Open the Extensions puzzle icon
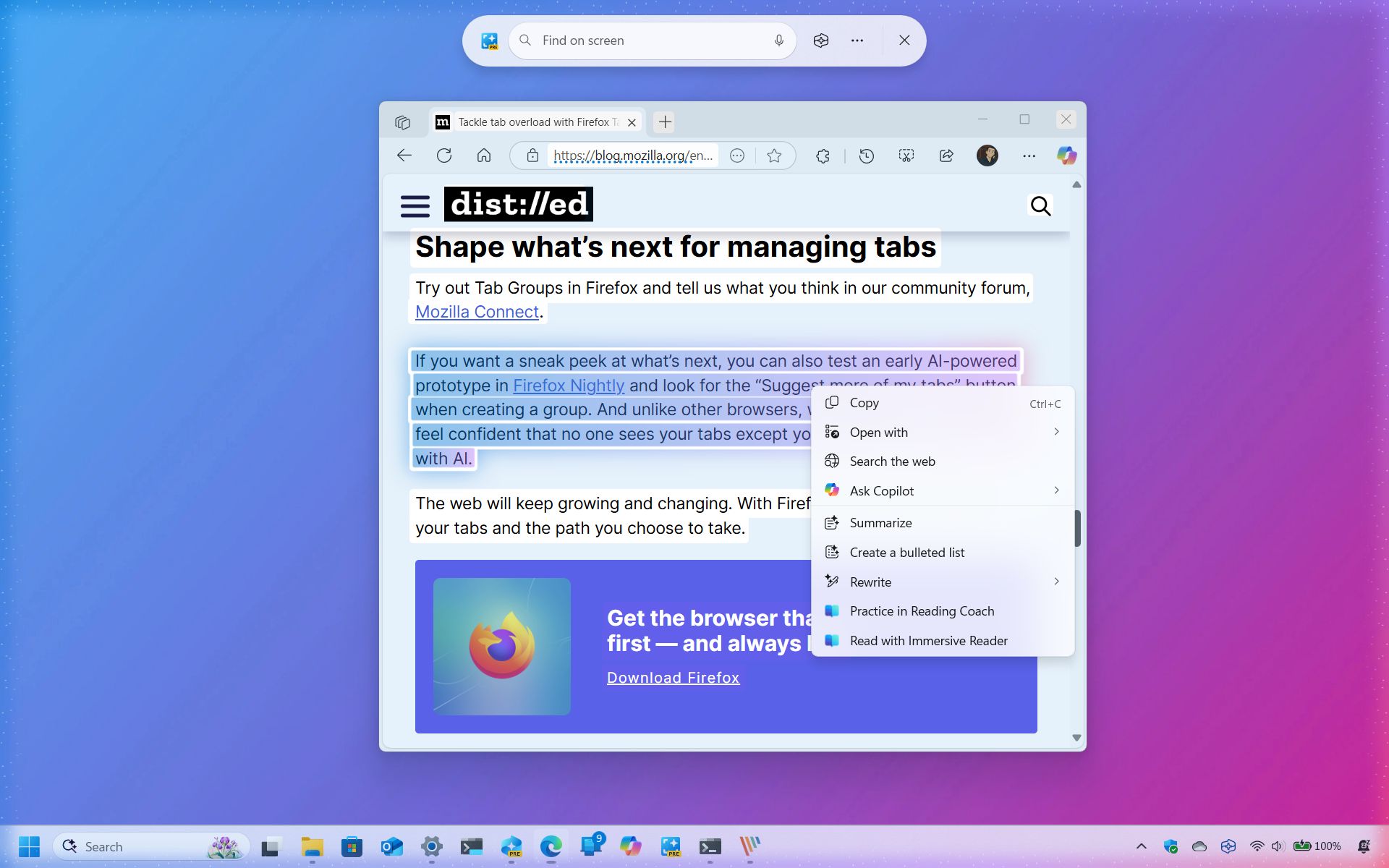The image size is (1389, 868). click(x=823, y=156)
